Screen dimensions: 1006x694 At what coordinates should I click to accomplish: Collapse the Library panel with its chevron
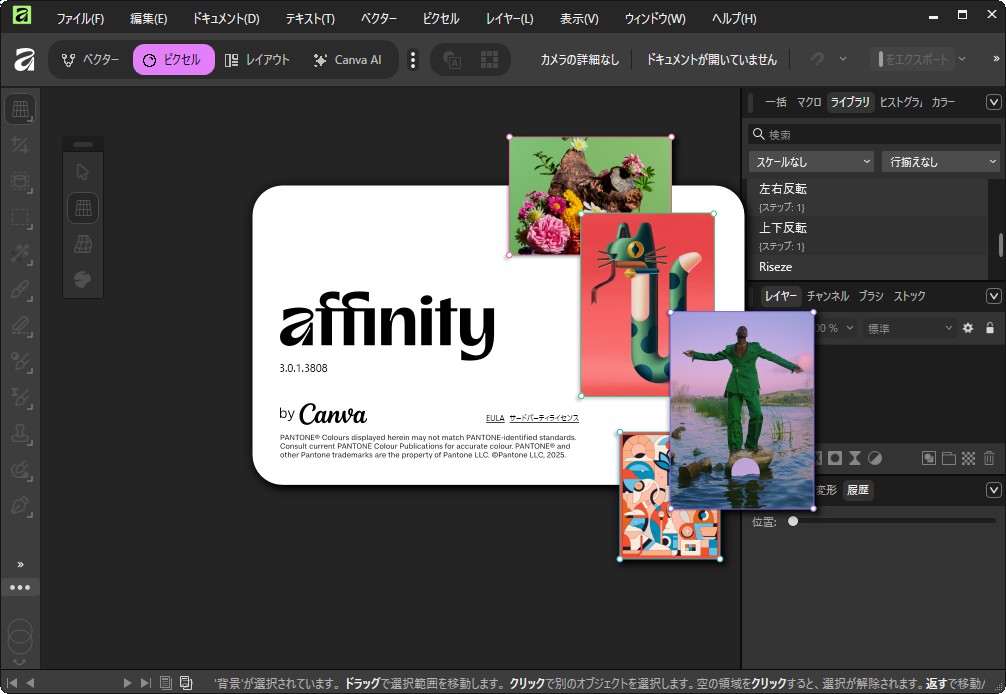pyautogui.click(x=993, y=101)
